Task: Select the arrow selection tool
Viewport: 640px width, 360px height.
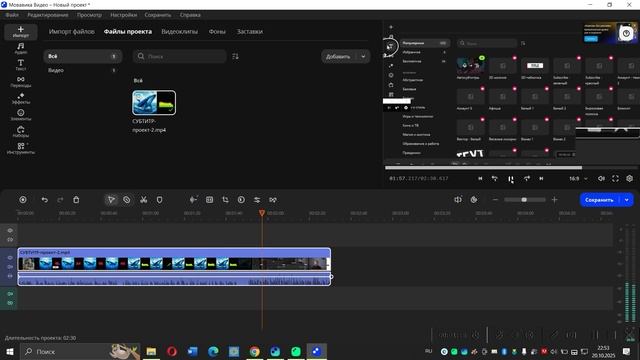Action: pos(111,200)
